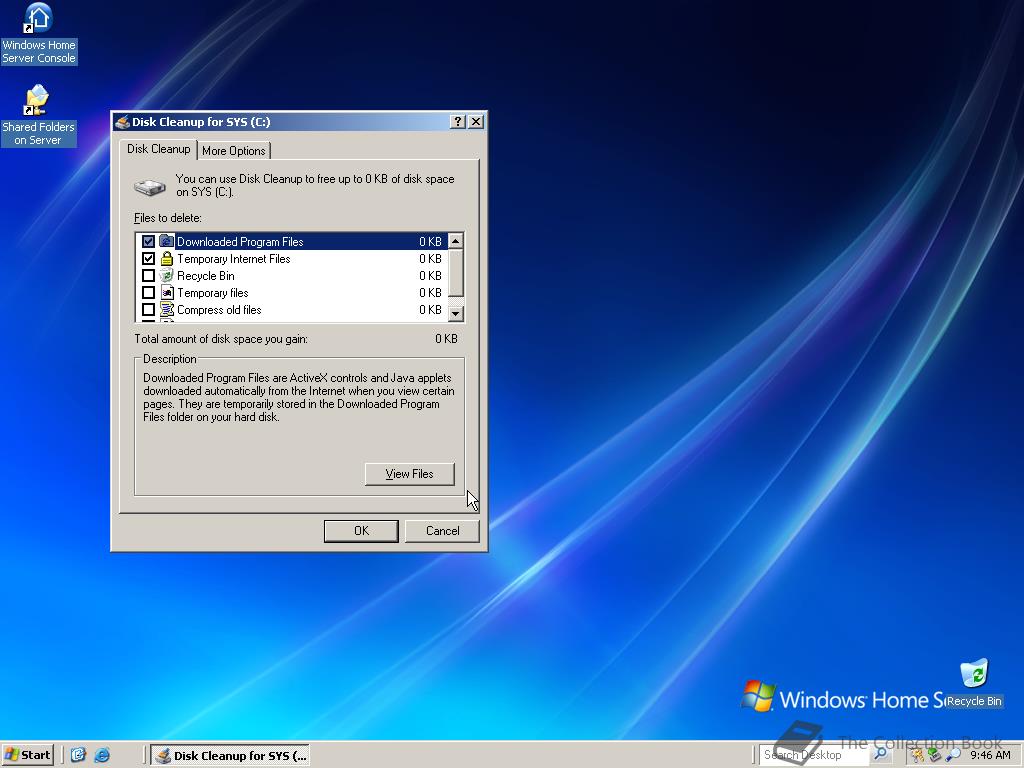Switch to the More Options tab
1024x768 pixels.
pyautogui.click(x=234, y=151)
